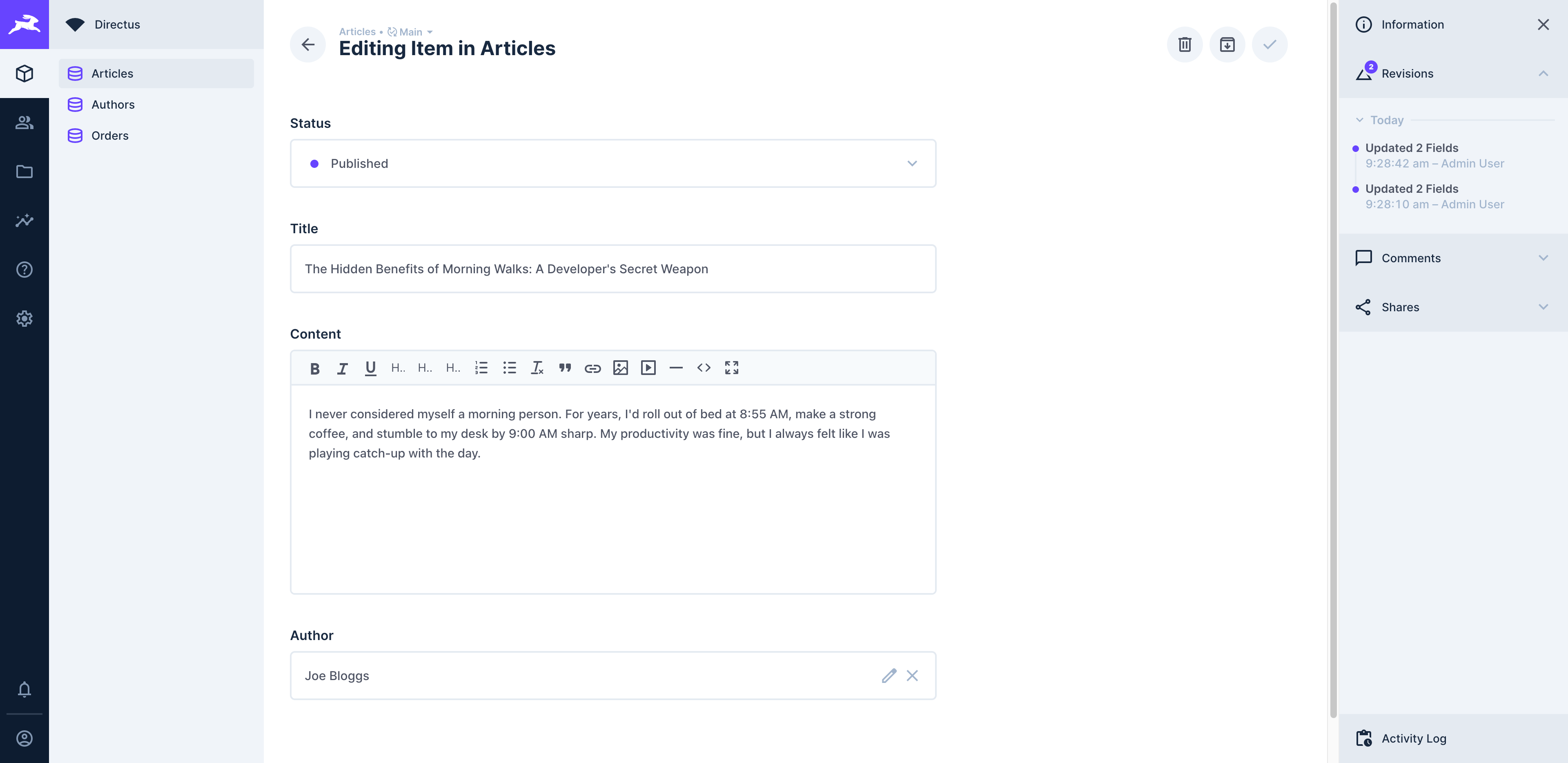Collapse the Revisions section
Image resolution: width=1568 pixels, height=763 pixels.
[x=1543, y=73]
